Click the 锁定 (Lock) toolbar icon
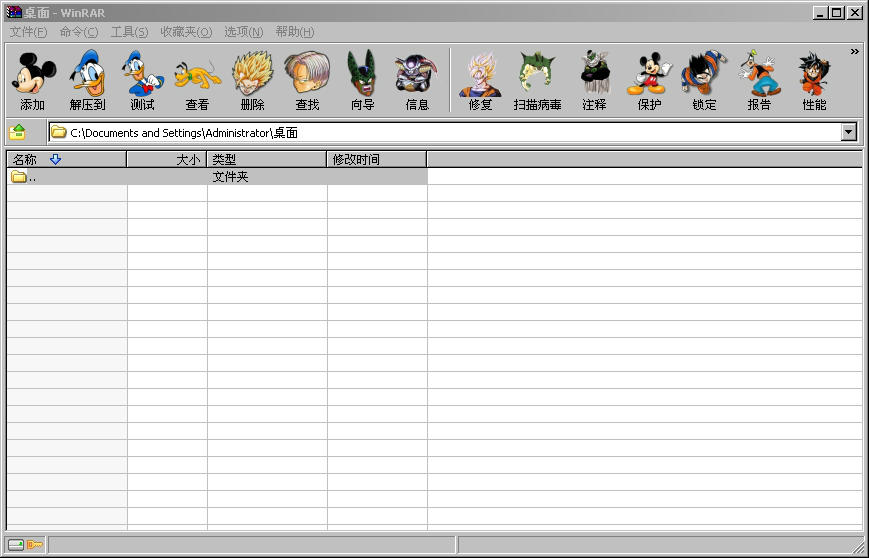 coord(704,80)
